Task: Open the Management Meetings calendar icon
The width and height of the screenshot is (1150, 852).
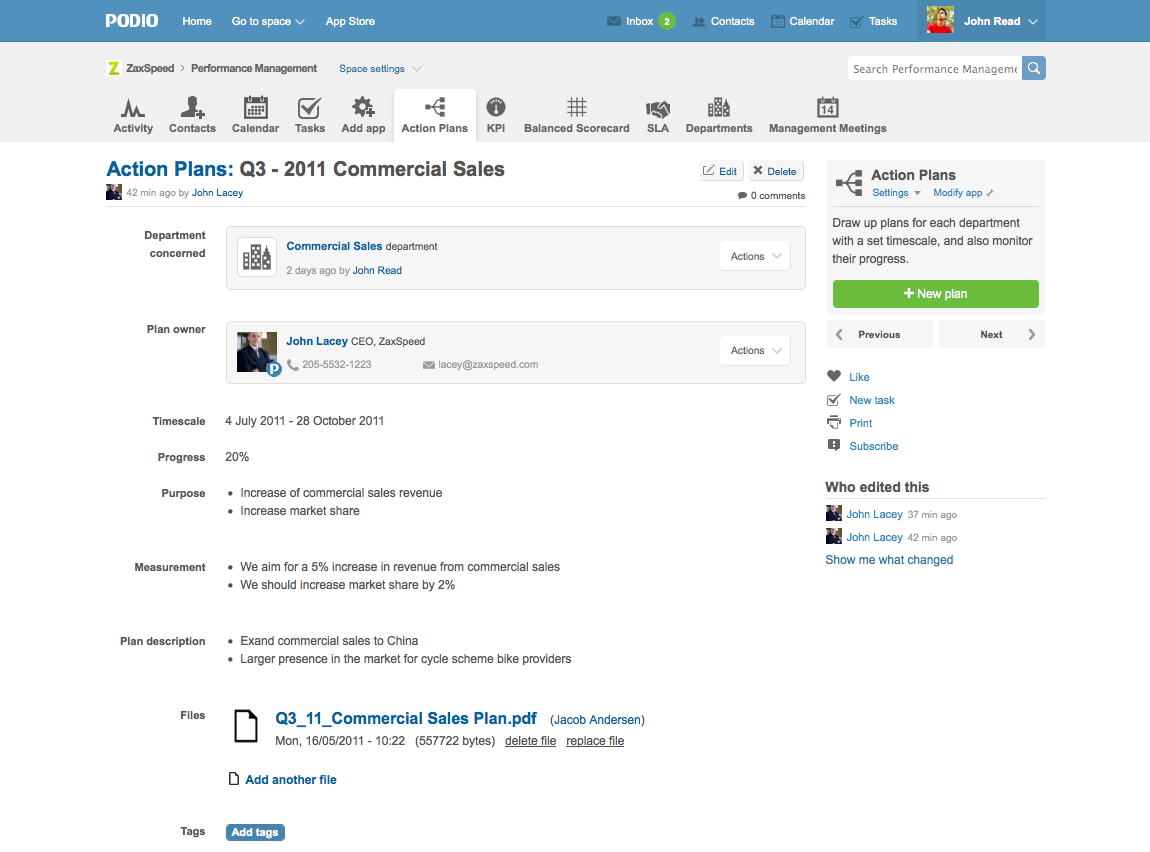Action: pos(827,108)
